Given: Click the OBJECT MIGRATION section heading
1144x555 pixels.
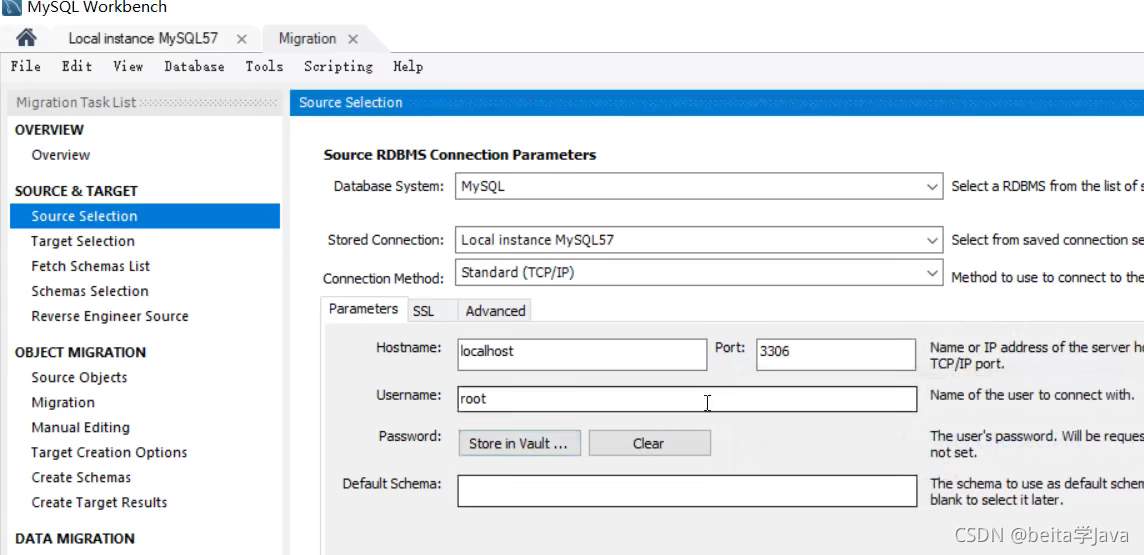Looking at the screenshot, I should (80, 352).
